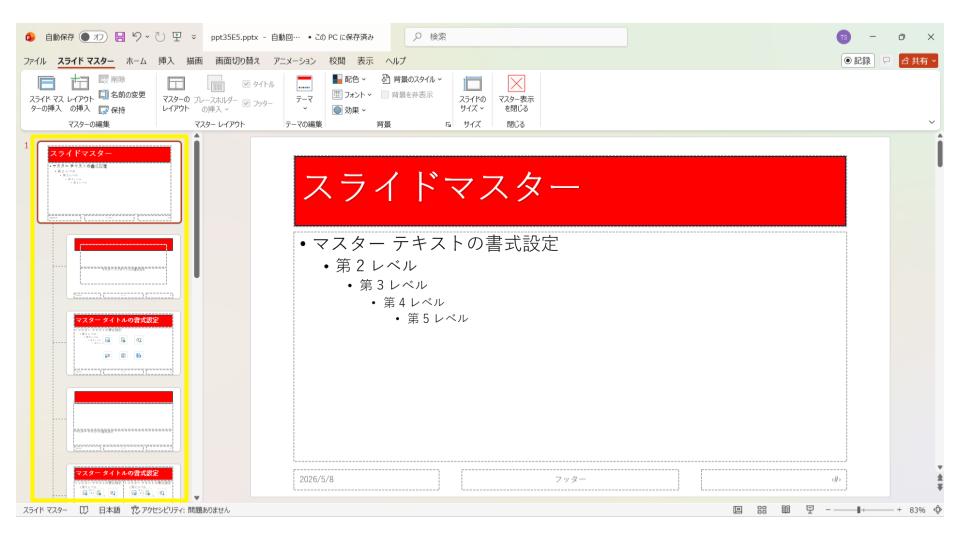Open the ヘルプ tab
This screenshot has height=540, width=960.
pyautogui.click(x=396, y=61)
